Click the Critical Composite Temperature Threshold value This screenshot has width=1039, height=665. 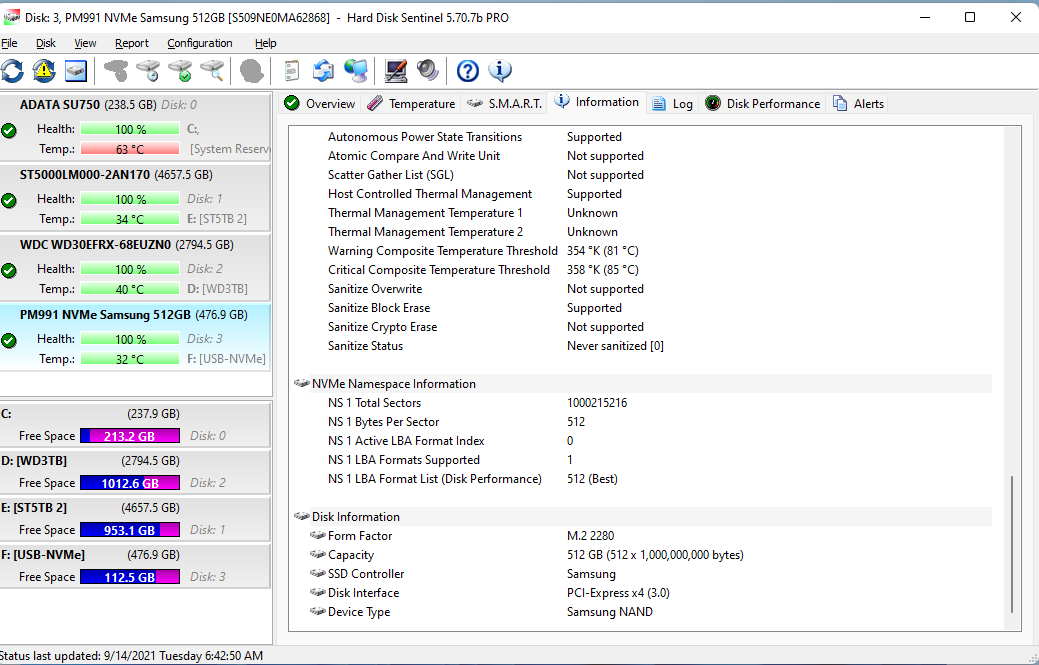click(602, 270)
